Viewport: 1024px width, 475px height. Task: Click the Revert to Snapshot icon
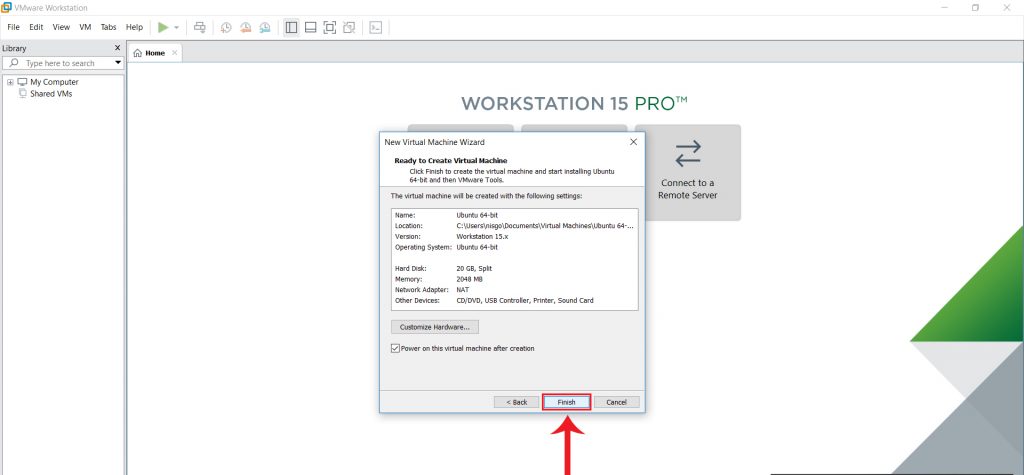(x=246, y=27)
